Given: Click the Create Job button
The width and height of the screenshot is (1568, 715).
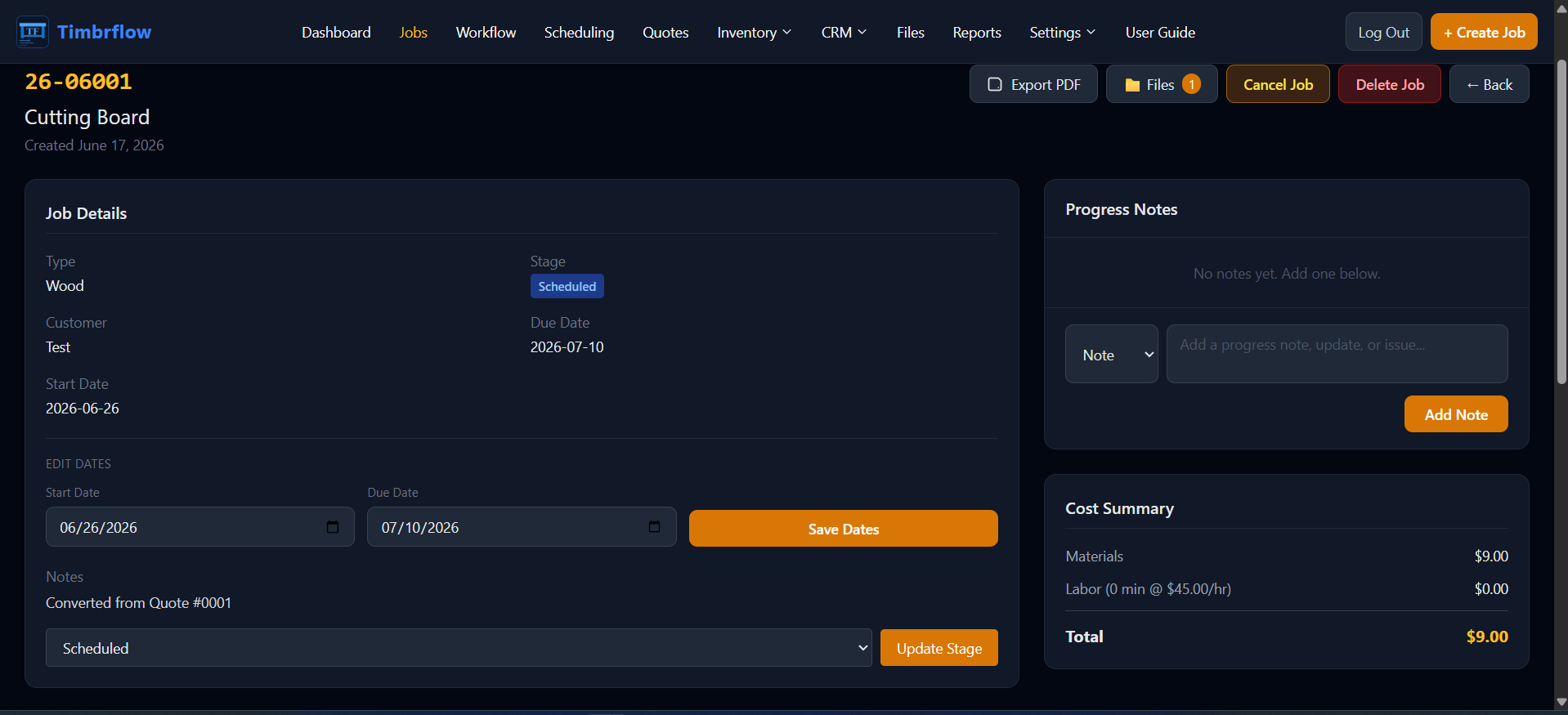Looking at the screenshot, I should click(x=1484, y=32).
